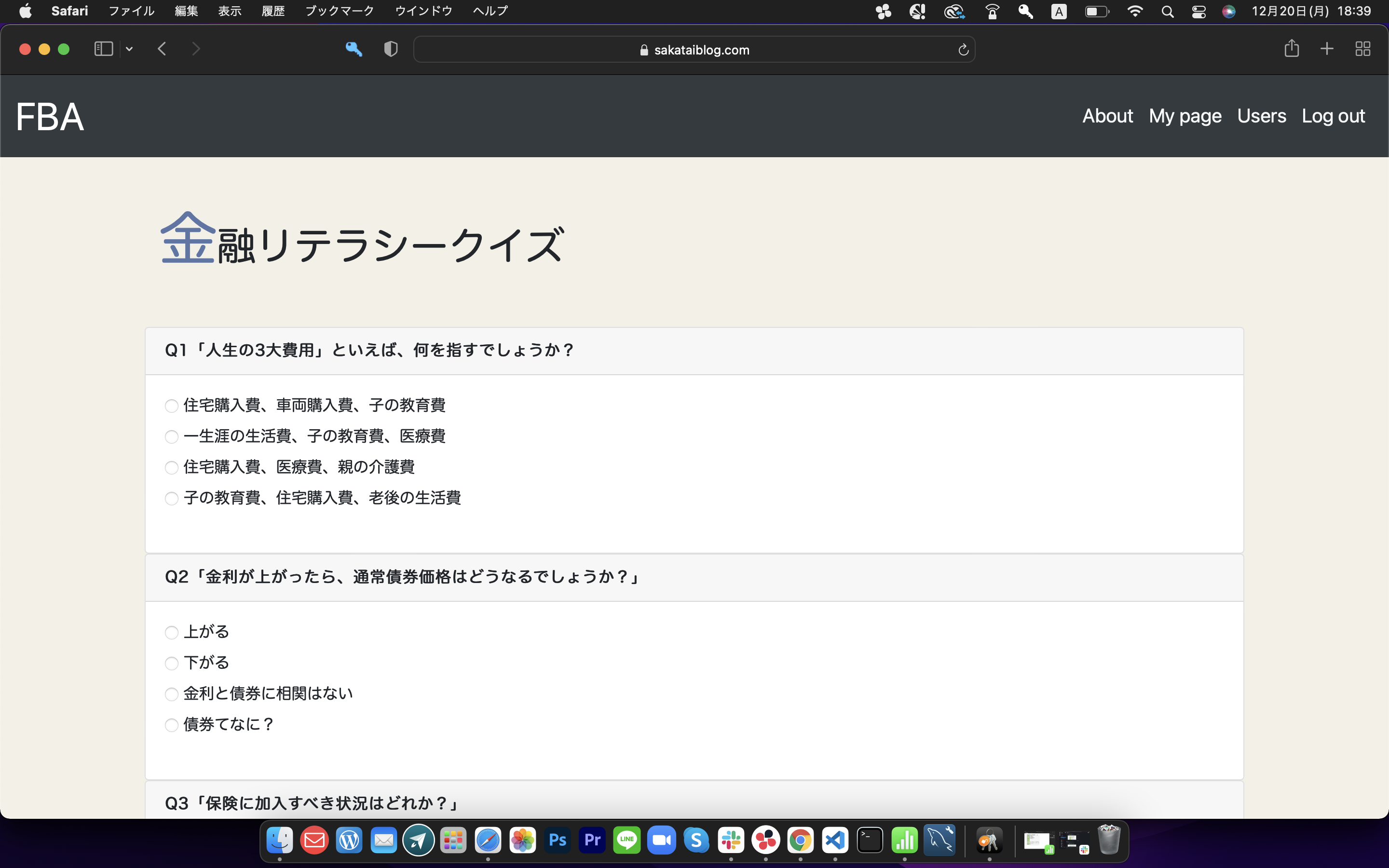Expand the sidebar options chevron
This screenshot has width=1389, height=868.
point(129,49)
